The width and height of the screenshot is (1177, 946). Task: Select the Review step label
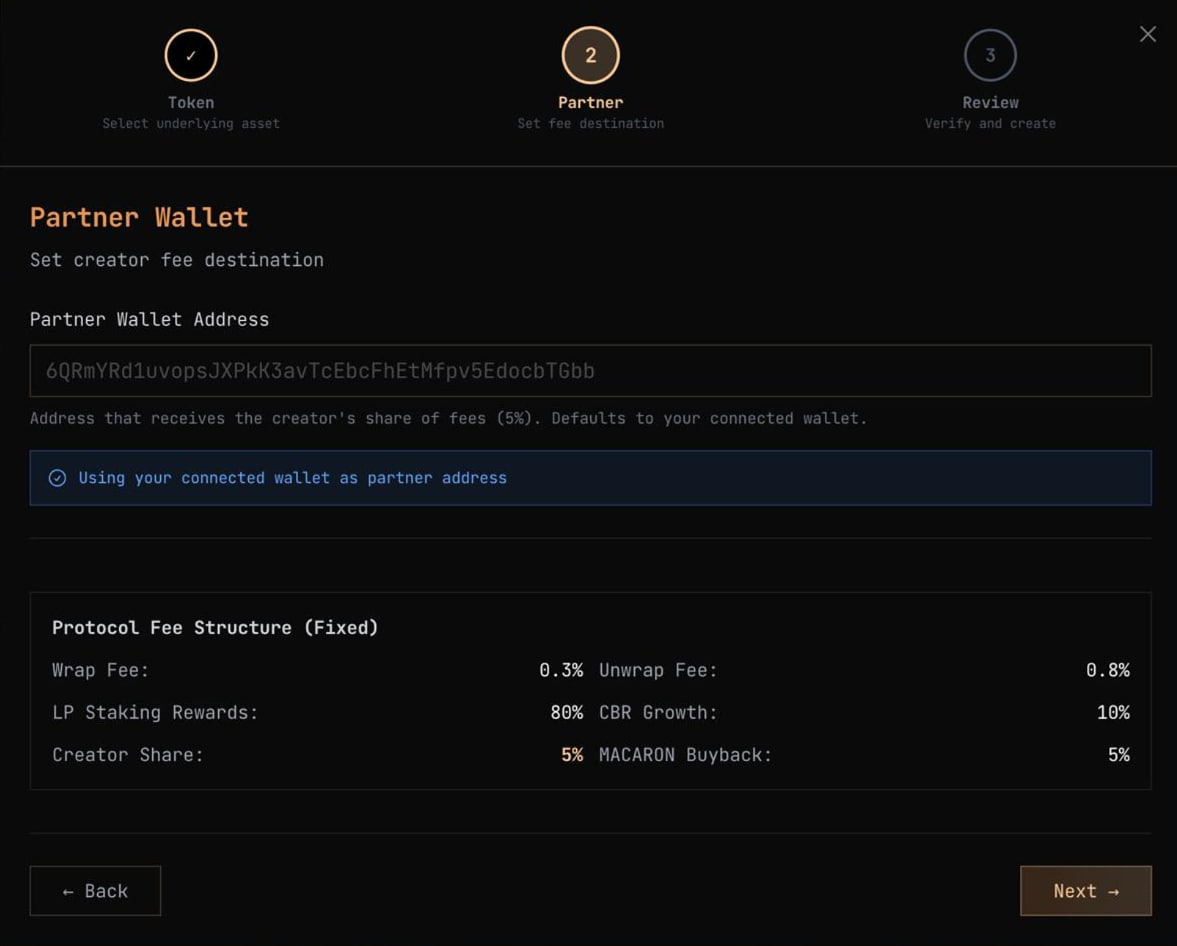pyautogui.click(x=990, y=102)
